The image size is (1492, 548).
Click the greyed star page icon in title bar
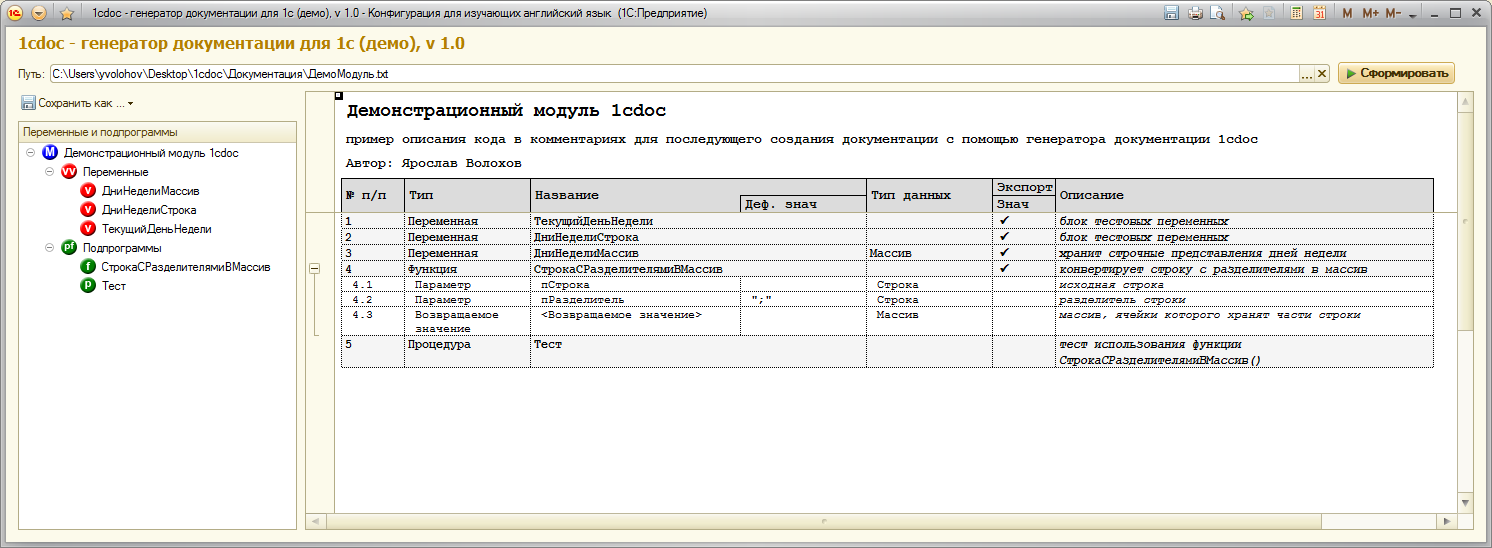[1268, 13]
